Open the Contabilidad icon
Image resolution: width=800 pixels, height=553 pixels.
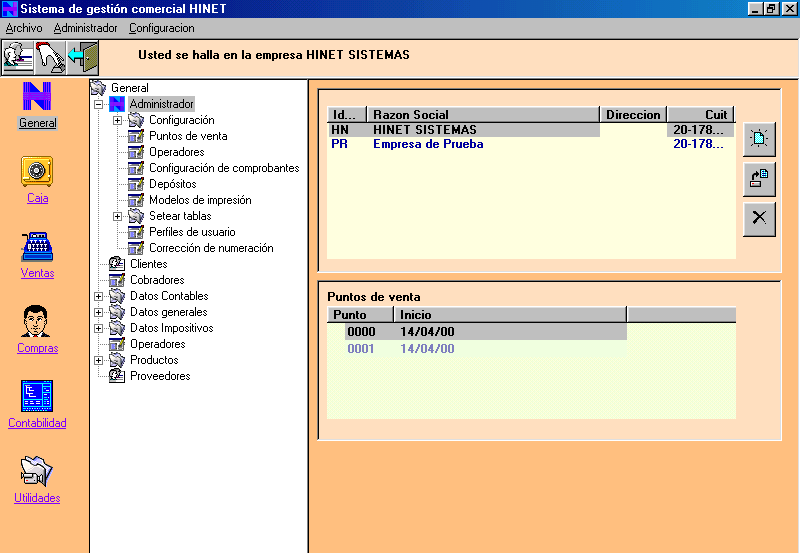[x=37, y=396]
